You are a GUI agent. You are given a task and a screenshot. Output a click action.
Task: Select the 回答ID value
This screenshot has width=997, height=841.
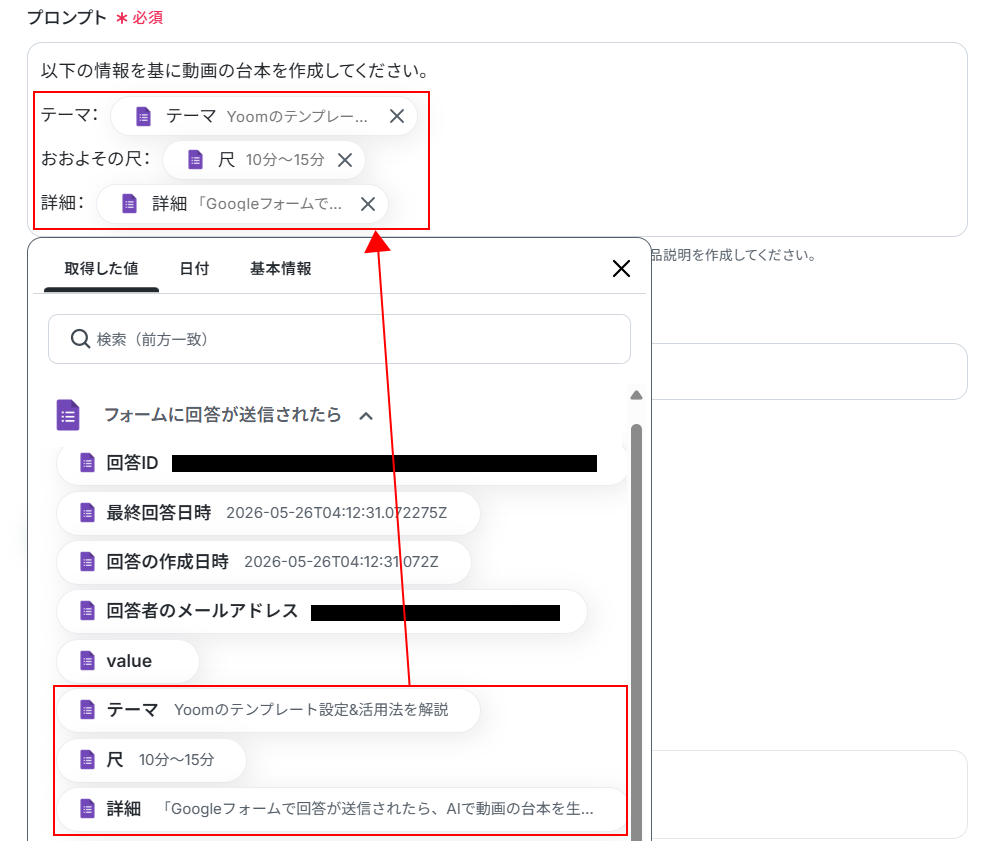[x=342, y=463]
